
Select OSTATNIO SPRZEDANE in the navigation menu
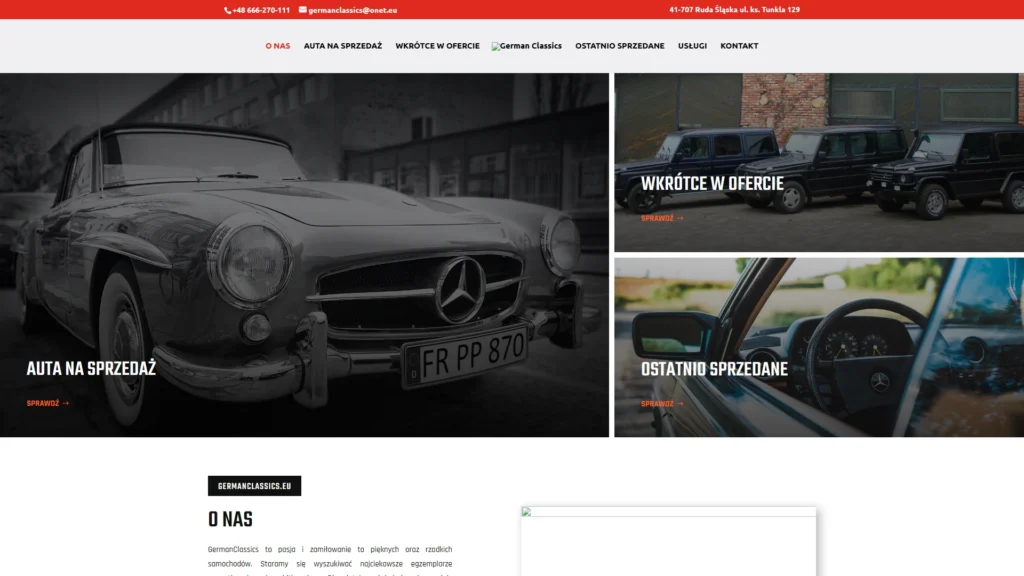(620, 46)
